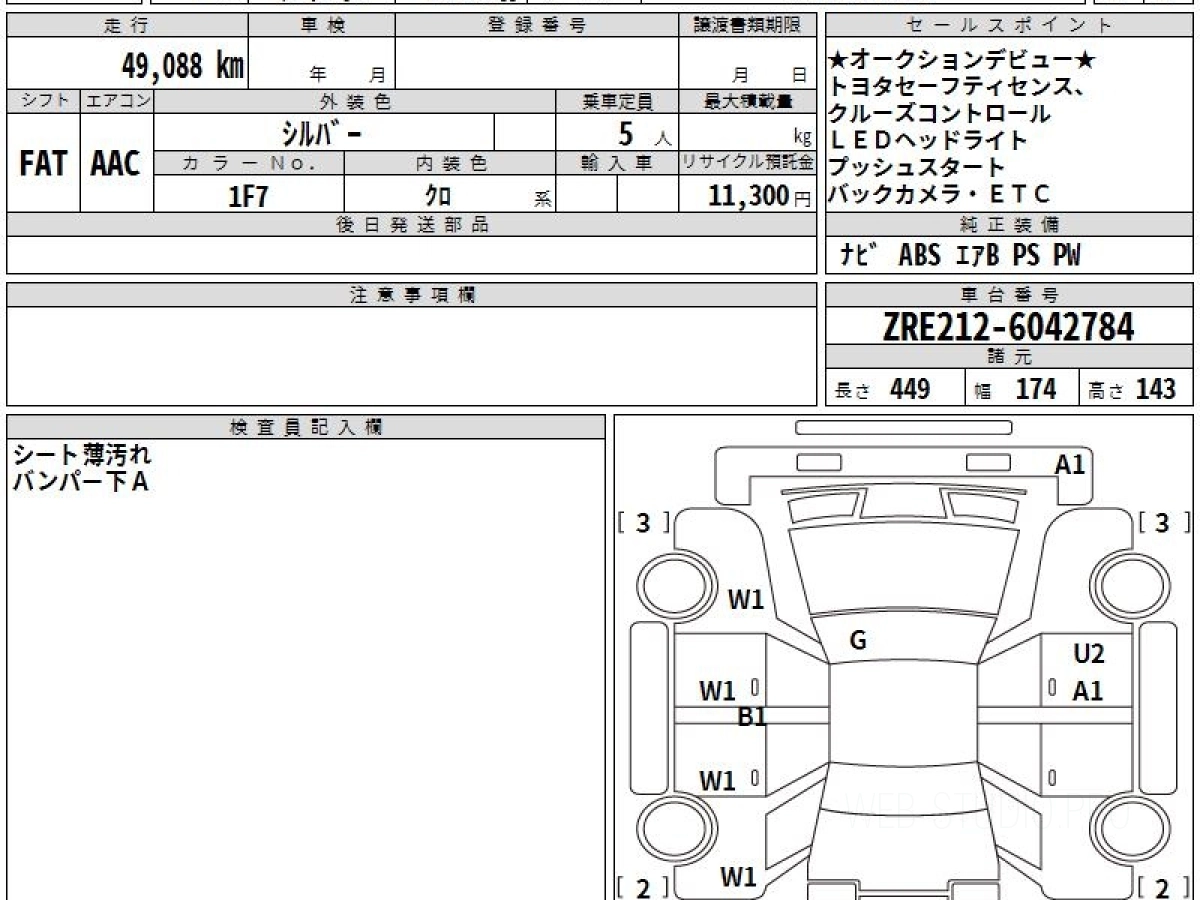This screenshot has width=1200, height=900.
Task: Select the LEDヘッドライト line
Action: pos(929,140)
